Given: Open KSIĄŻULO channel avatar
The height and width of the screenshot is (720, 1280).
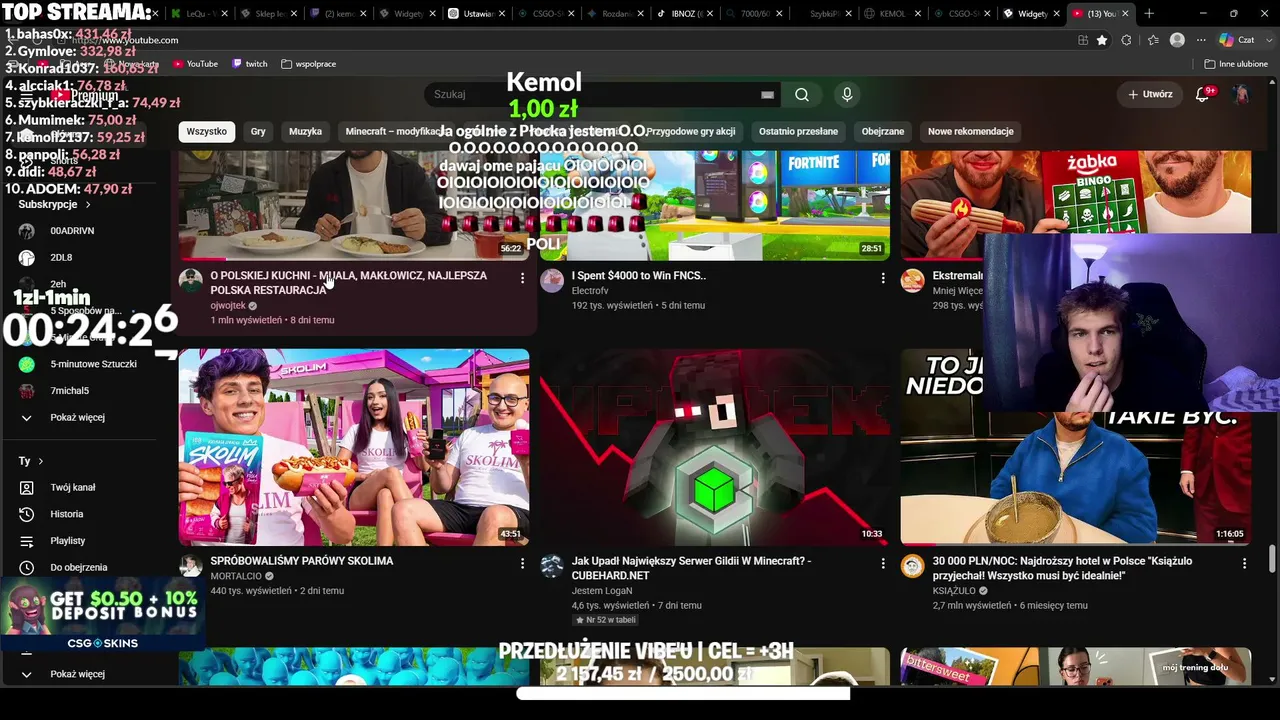Looking at the screenshot, I should click(912, 567).
